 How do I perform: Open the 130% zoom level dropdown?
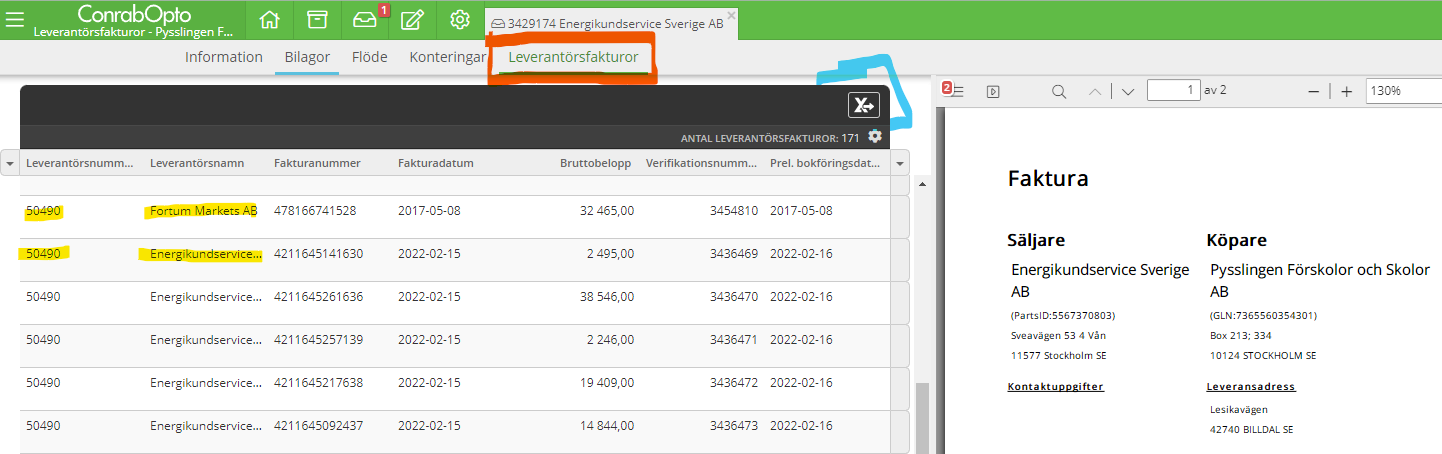click(x=1402, y=91)
